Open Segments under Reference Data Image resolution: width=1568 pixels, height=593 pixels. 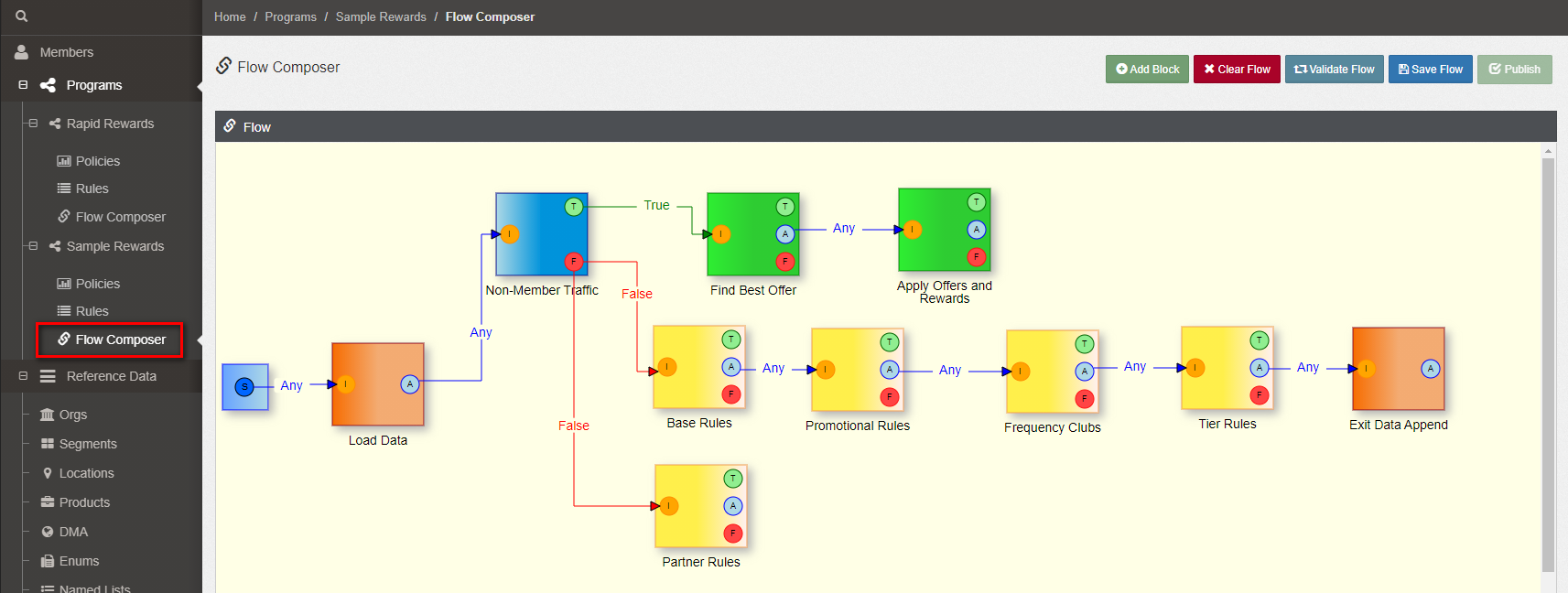[88, 444]
